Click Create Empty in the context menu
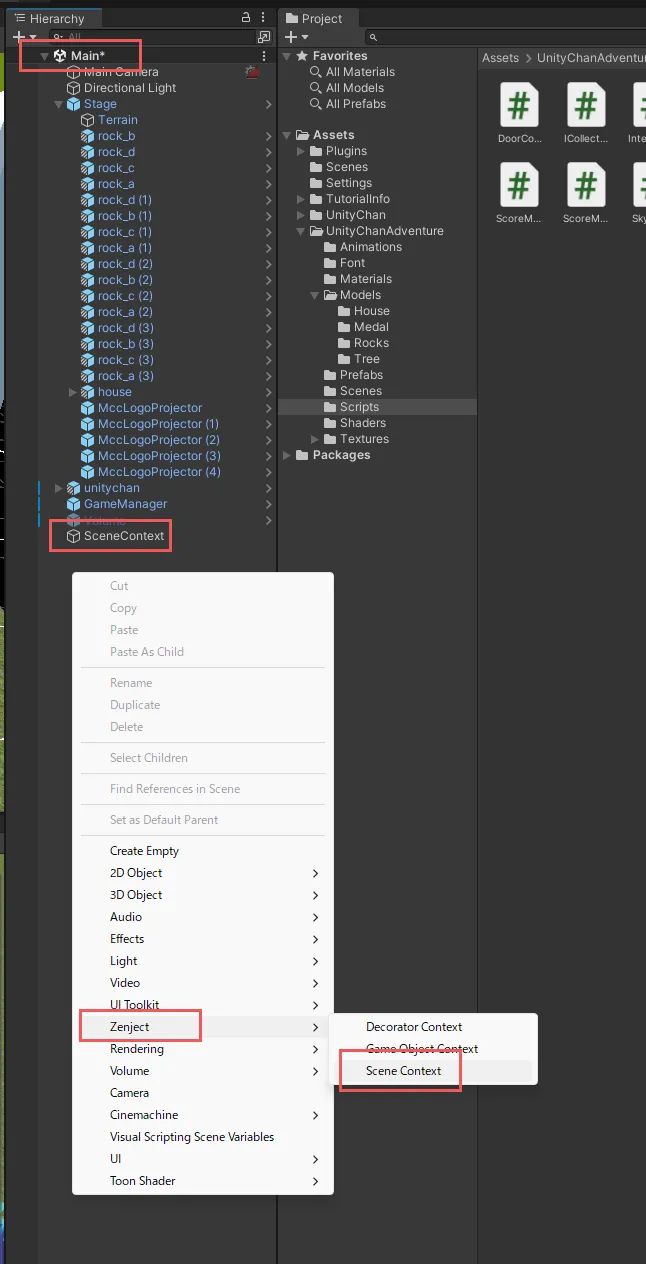Image resolution: width=646 pixels, height=1264 pixels. [x=144, y=851]
